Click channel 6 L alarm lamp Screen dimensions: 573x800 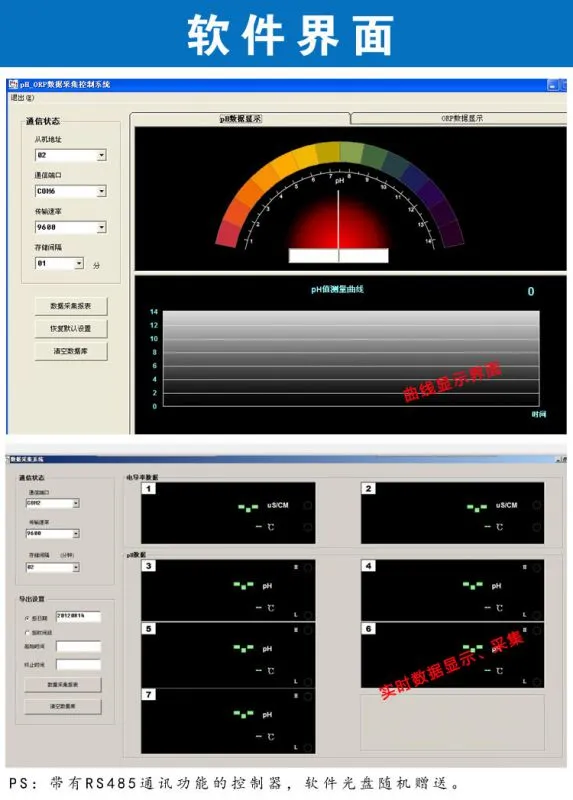coord(536,682)
